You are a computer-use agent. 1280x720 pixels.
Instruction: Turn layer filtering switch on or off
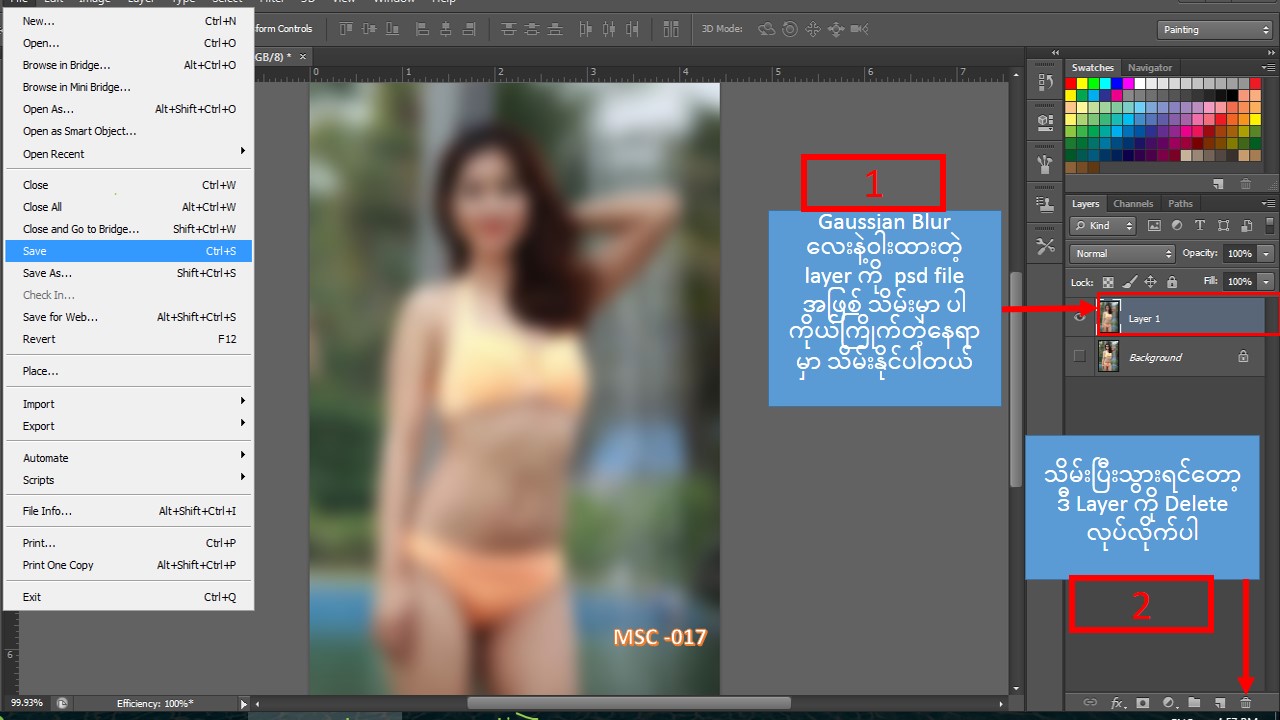1270,226
